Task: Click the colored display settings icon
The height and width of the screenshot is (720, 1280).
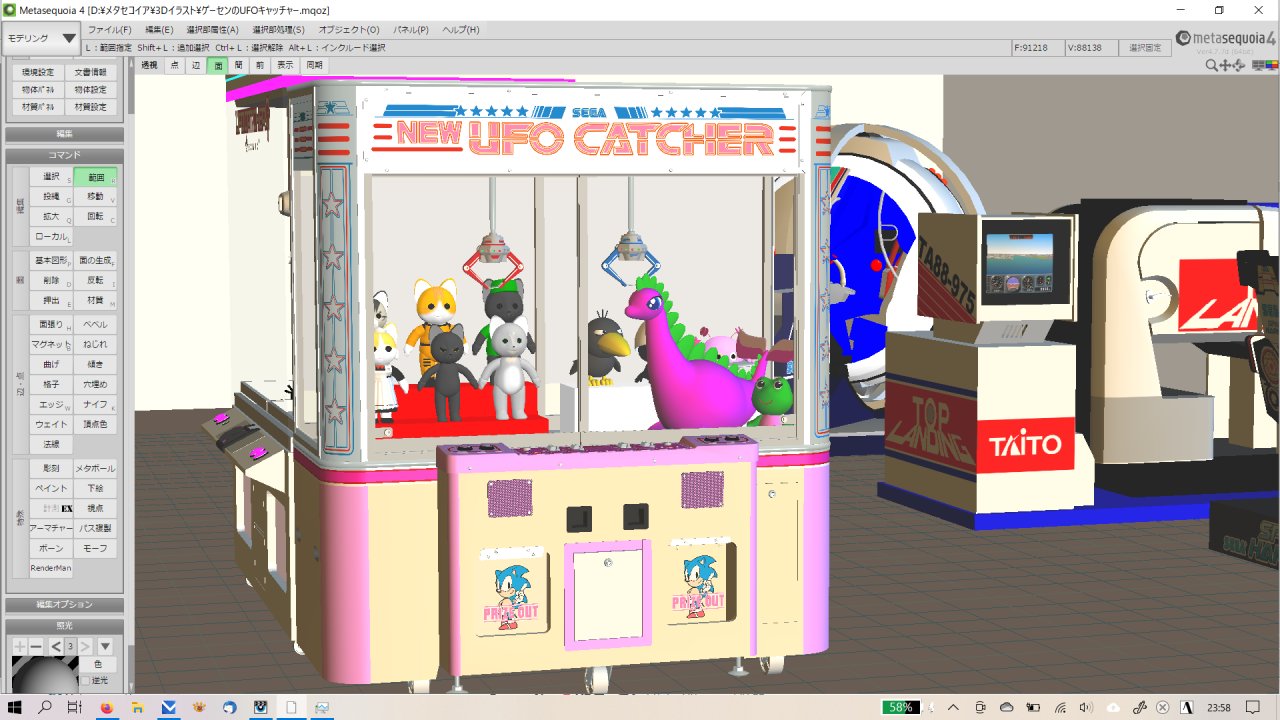Action: click(x=1270, y=66)
